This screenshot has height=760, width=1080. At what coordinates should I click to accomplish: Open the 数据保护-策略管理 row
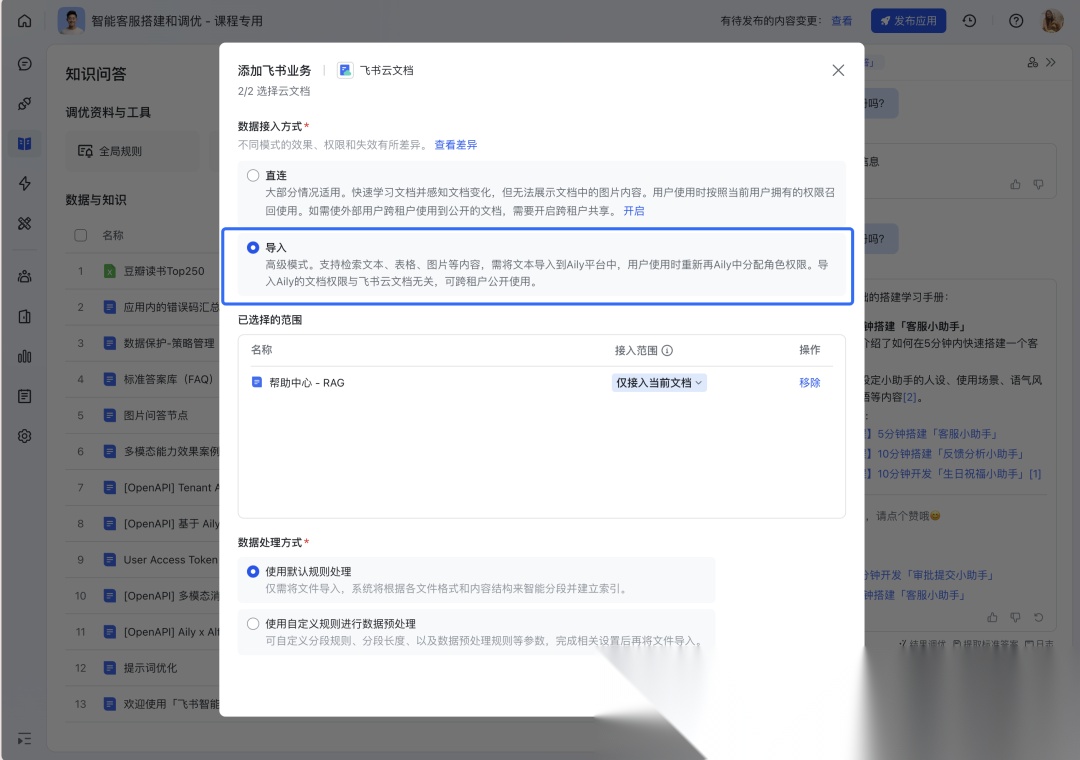143,343
